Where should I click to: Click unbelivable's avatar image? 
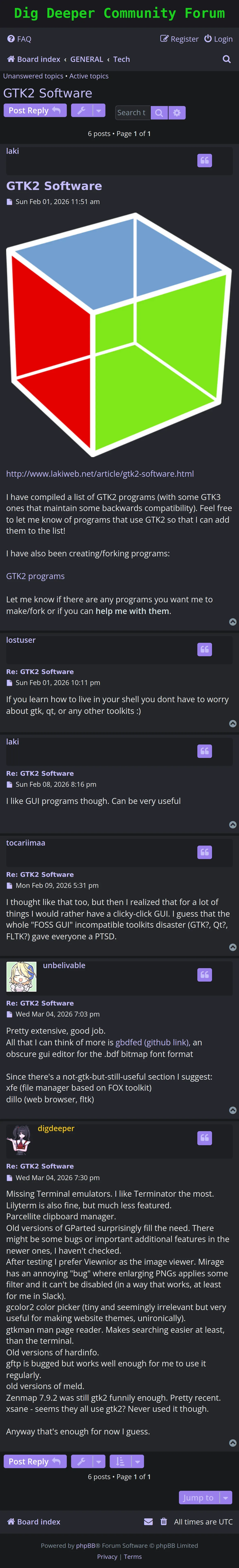(x=21, y=976)
